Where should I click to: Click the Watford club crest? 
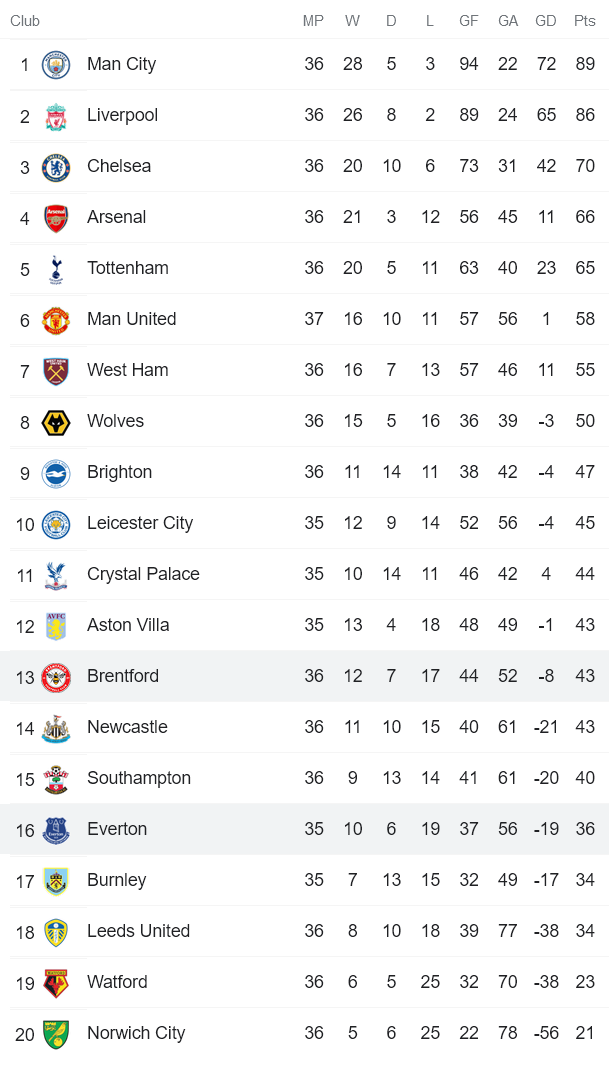[x=56, y=983]
